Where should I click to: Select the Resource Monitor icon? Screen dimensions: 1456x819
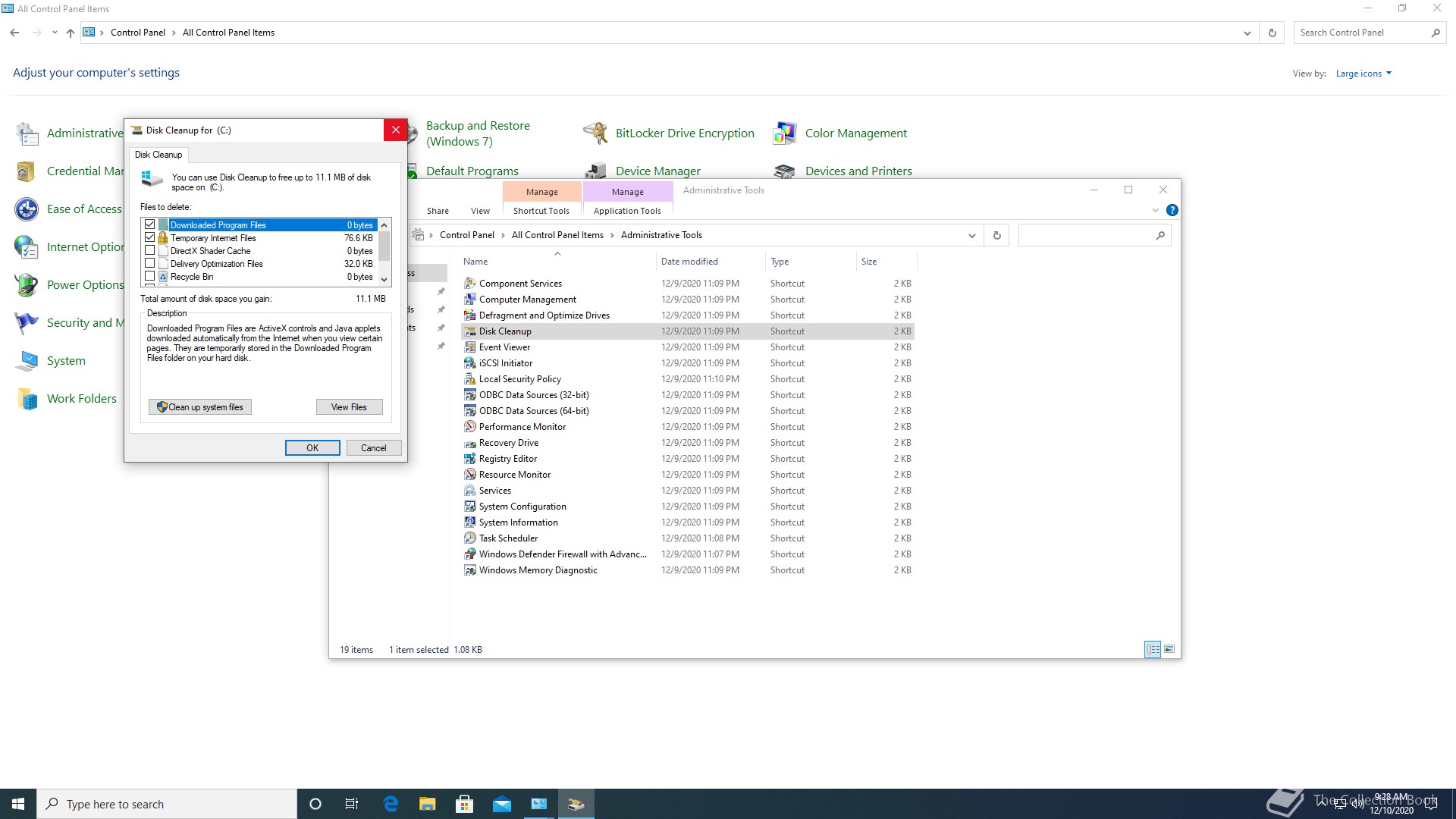click(470, 474)
